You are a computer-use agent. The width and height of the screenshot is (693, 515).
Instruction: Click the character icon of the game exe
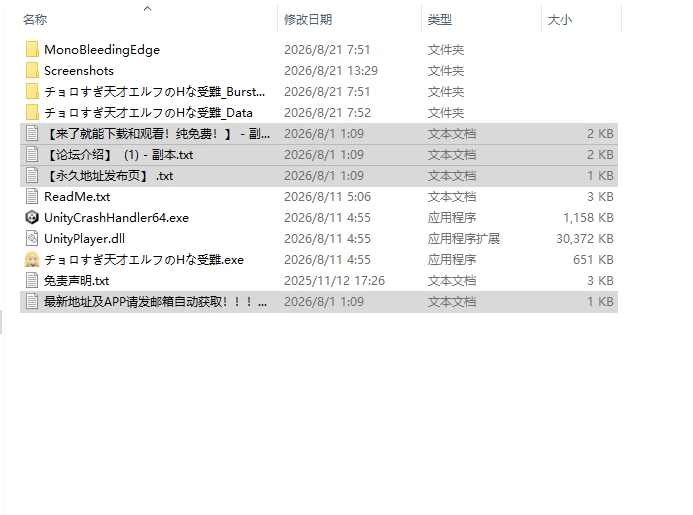32,259
